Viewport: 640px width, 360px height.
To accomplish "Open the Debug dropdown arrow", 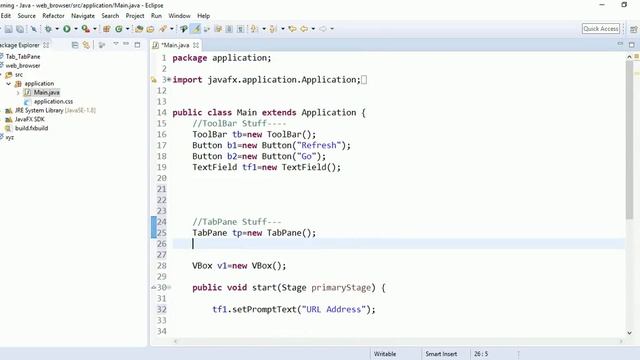I will [x=57, y=29].
